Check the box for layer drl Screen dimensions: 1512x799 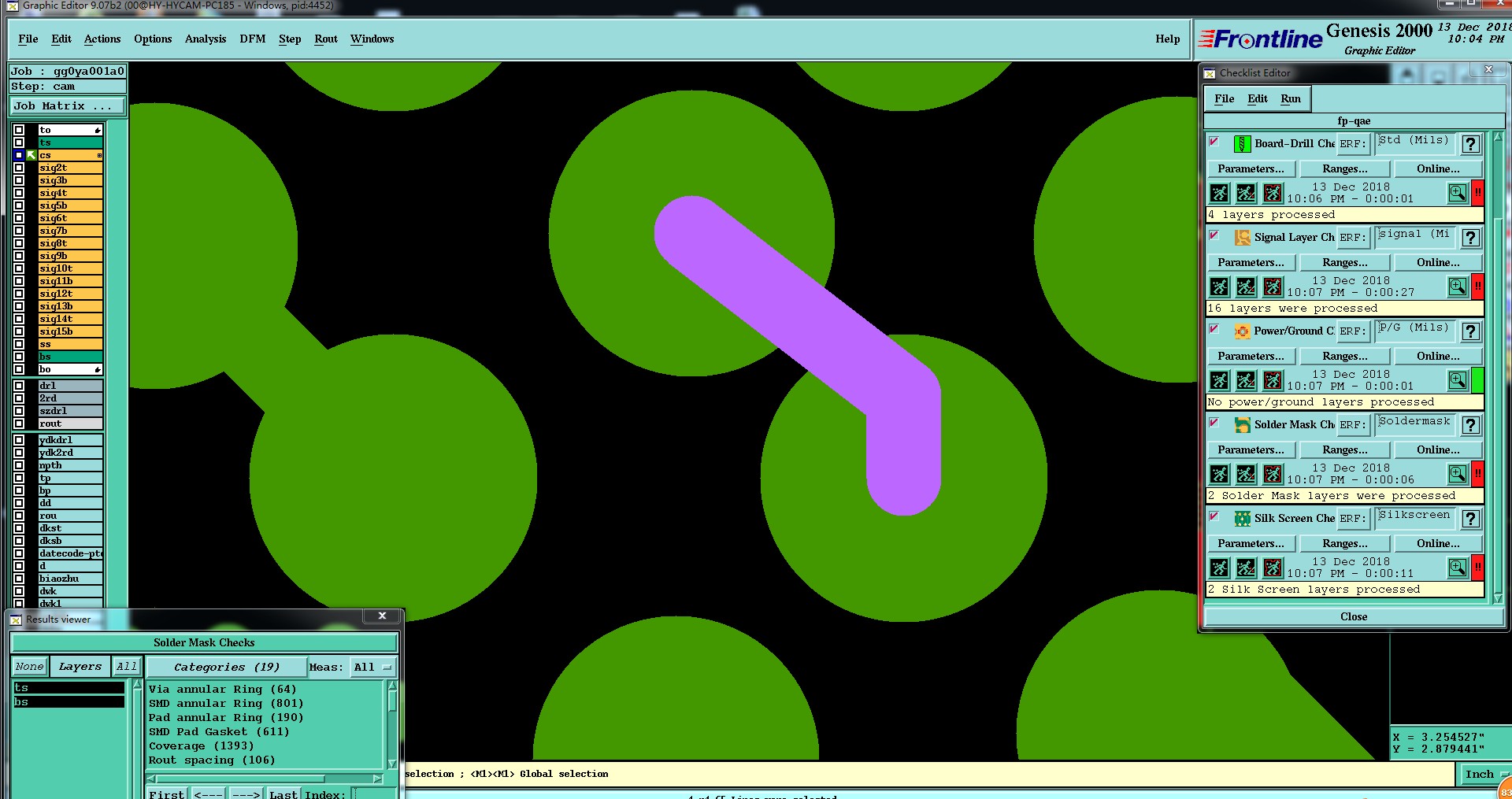(19, 386)
